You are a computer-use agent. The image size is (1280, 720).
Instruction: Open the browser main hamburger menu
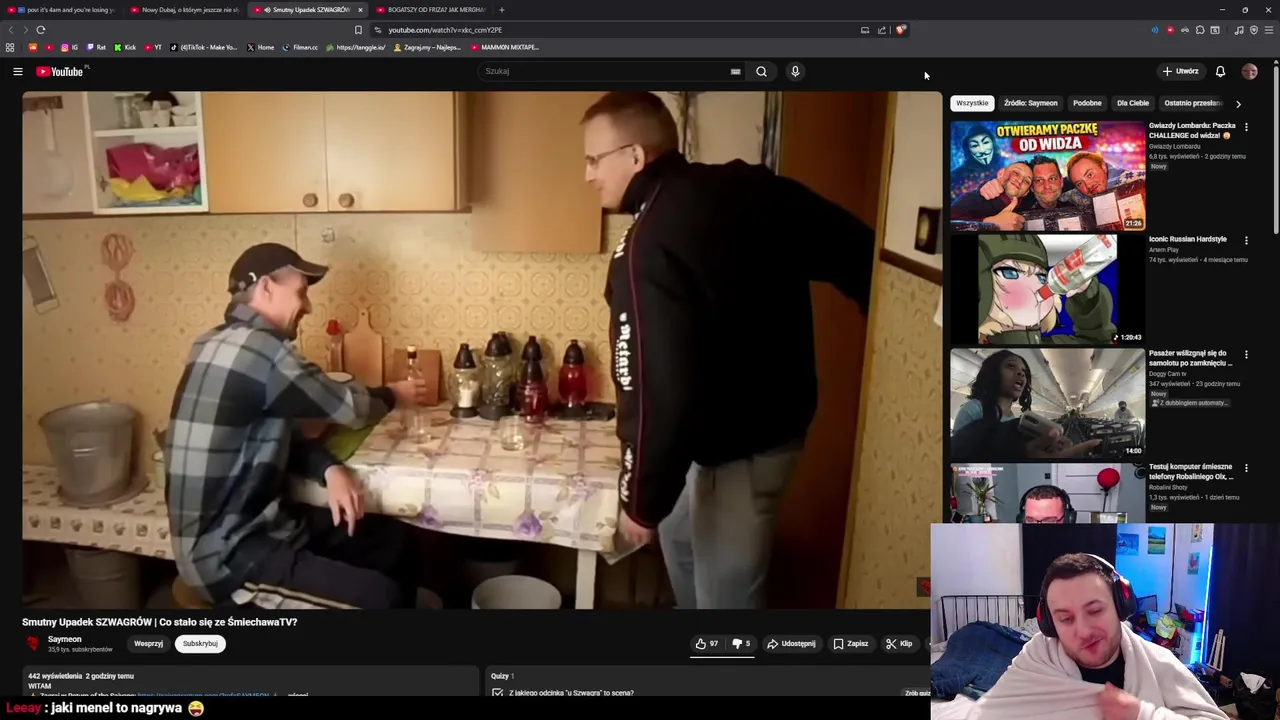click(1269, 30)
